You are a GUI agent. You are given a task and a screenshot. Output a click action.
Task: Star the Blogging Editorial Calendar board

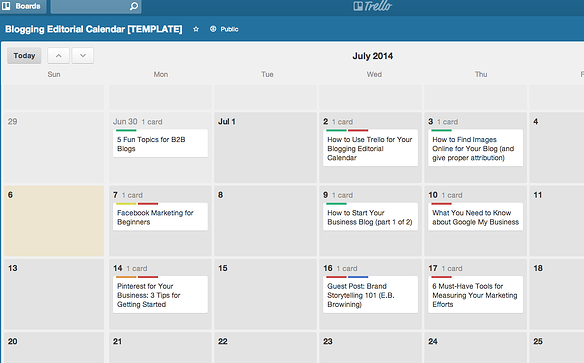(196, 29)
